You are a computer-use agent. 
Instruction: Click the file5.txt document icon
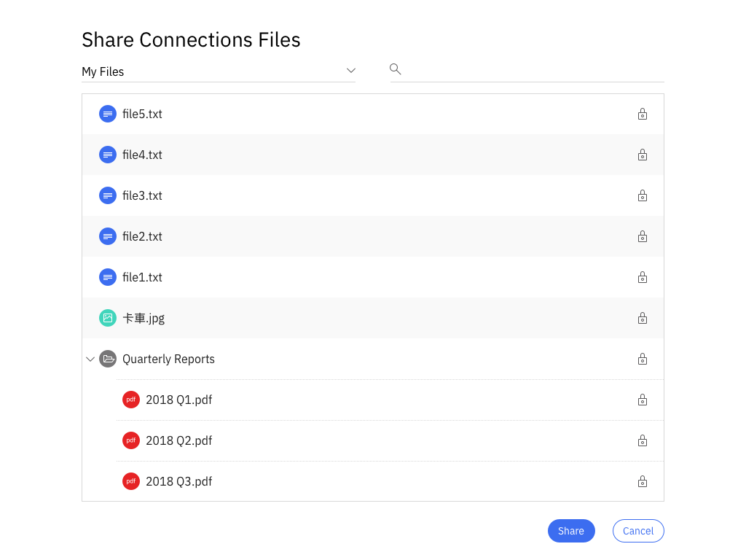[108, 114]
